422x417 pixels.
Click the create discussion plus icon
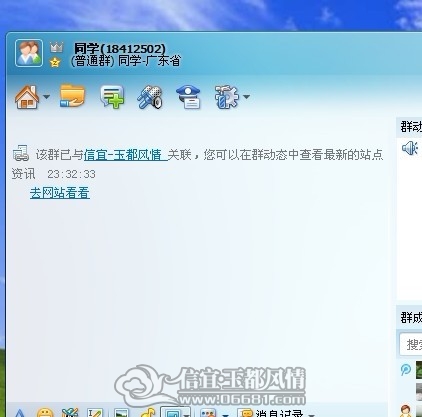coord(112,97)
